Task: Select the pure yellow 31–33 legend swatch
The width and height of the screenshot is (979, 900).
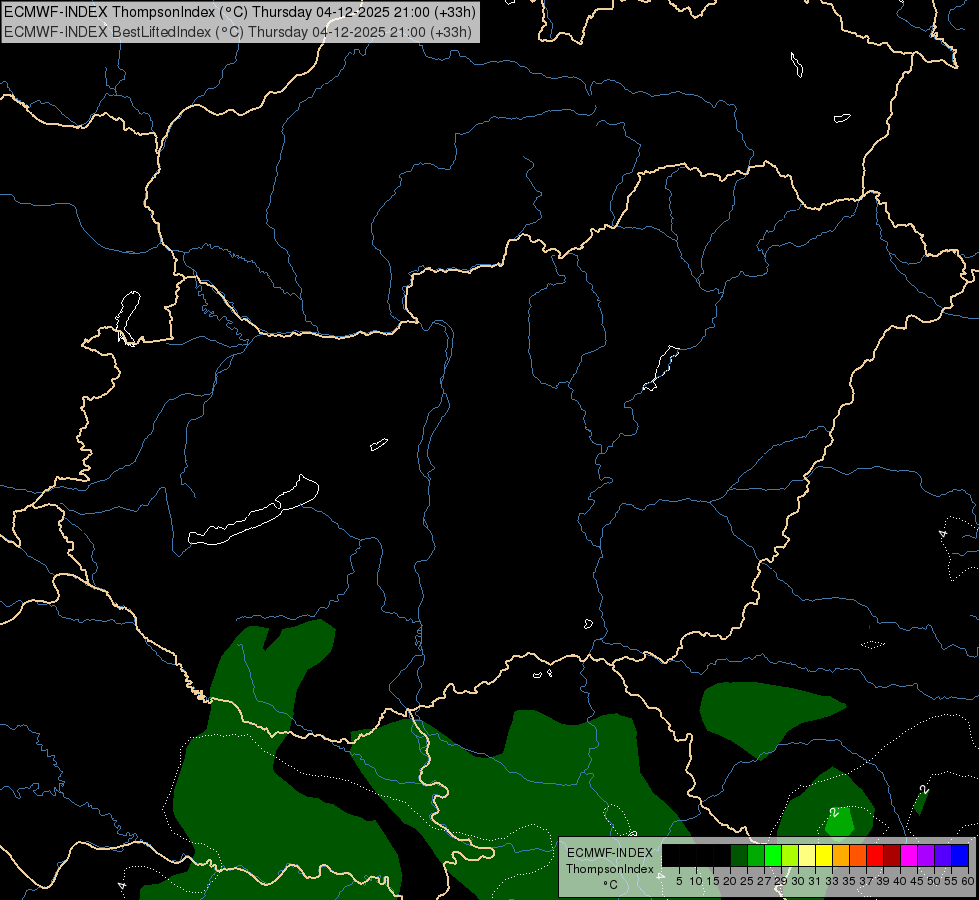Action: click(824, 855)
